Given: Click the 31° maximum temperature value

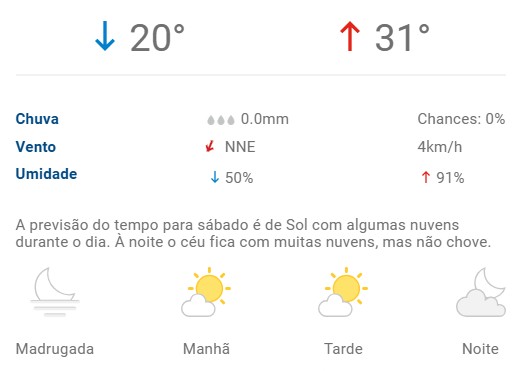Looking at the screenshot, I should (402, 38).
